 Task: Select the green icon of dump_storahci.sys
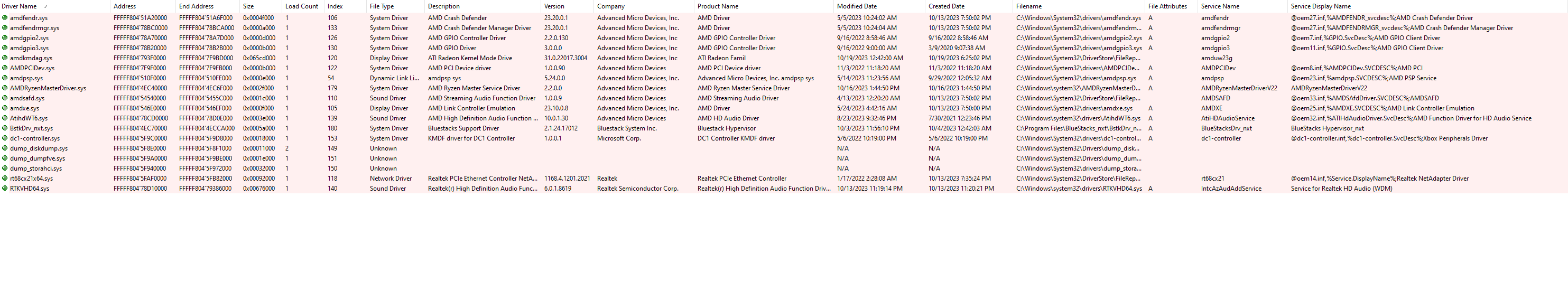pyautogui.click(x=5, y=168)
